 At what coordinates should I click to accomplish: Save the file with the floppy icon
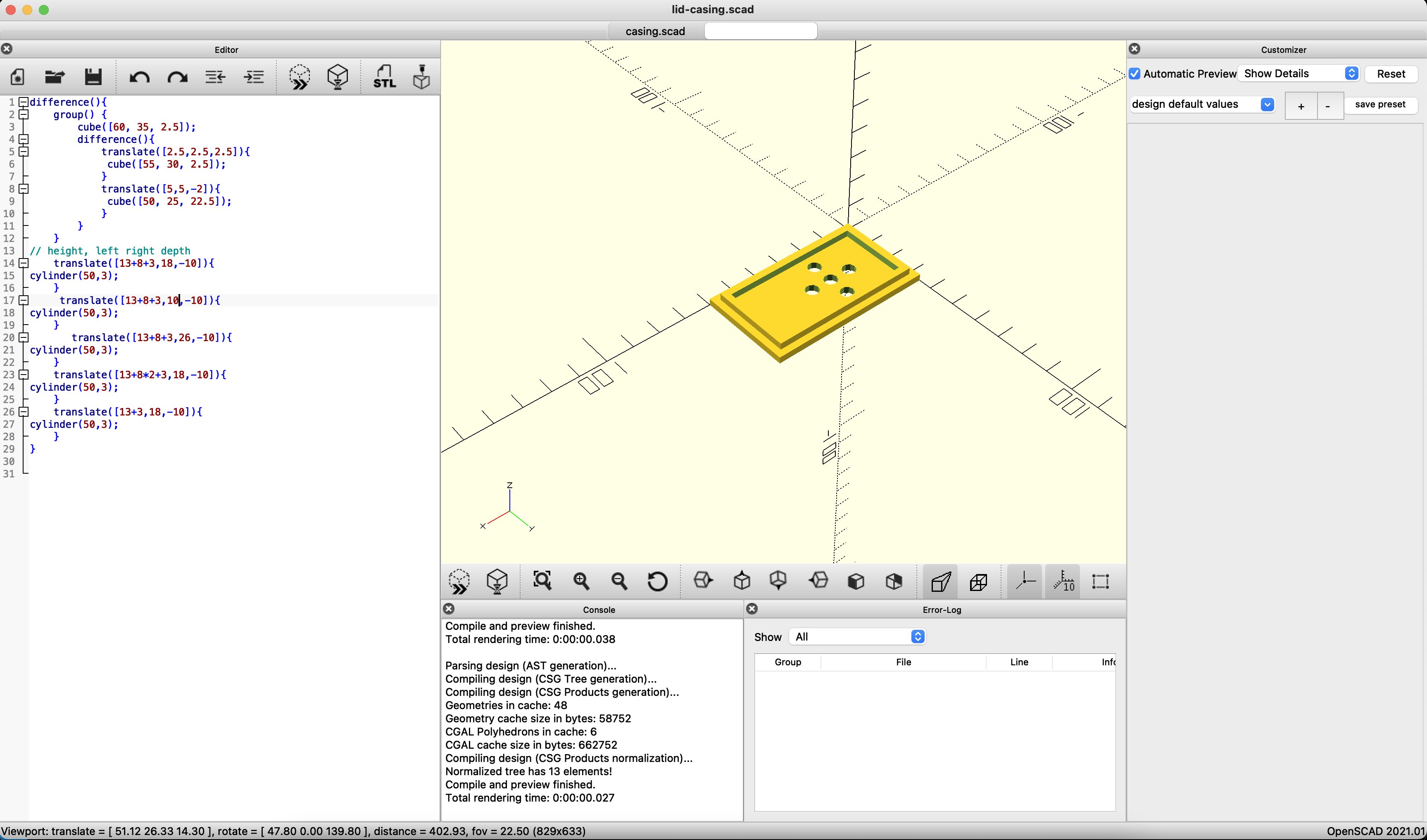tap(93, 77)
